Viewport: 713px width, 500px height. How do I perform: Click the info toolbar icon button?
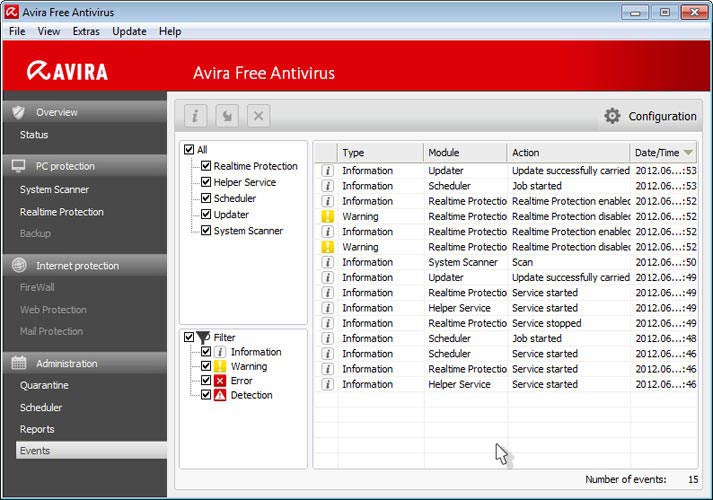point(195,116)
